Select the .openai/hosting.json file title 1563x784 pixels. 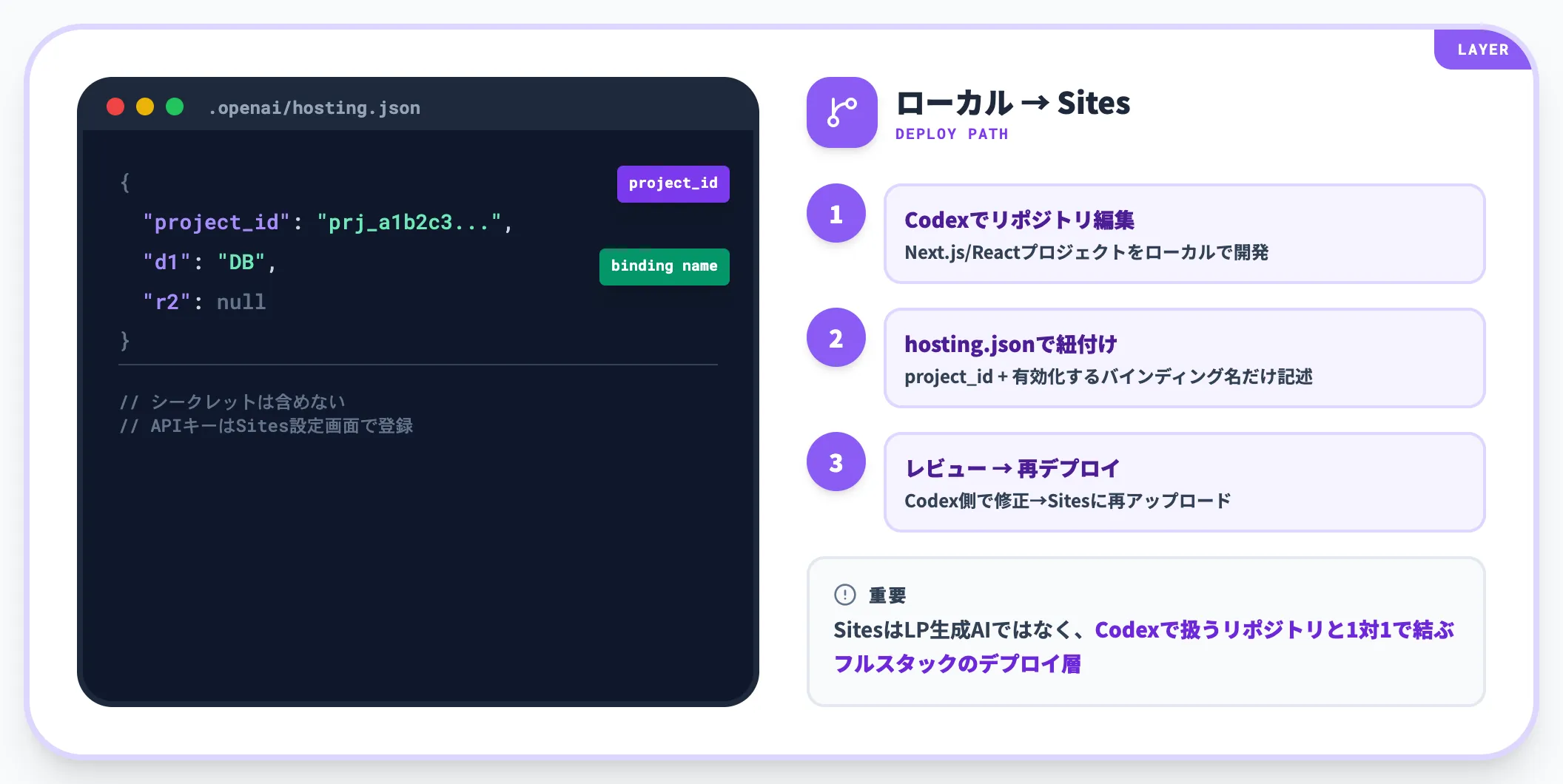click(315, 108)
